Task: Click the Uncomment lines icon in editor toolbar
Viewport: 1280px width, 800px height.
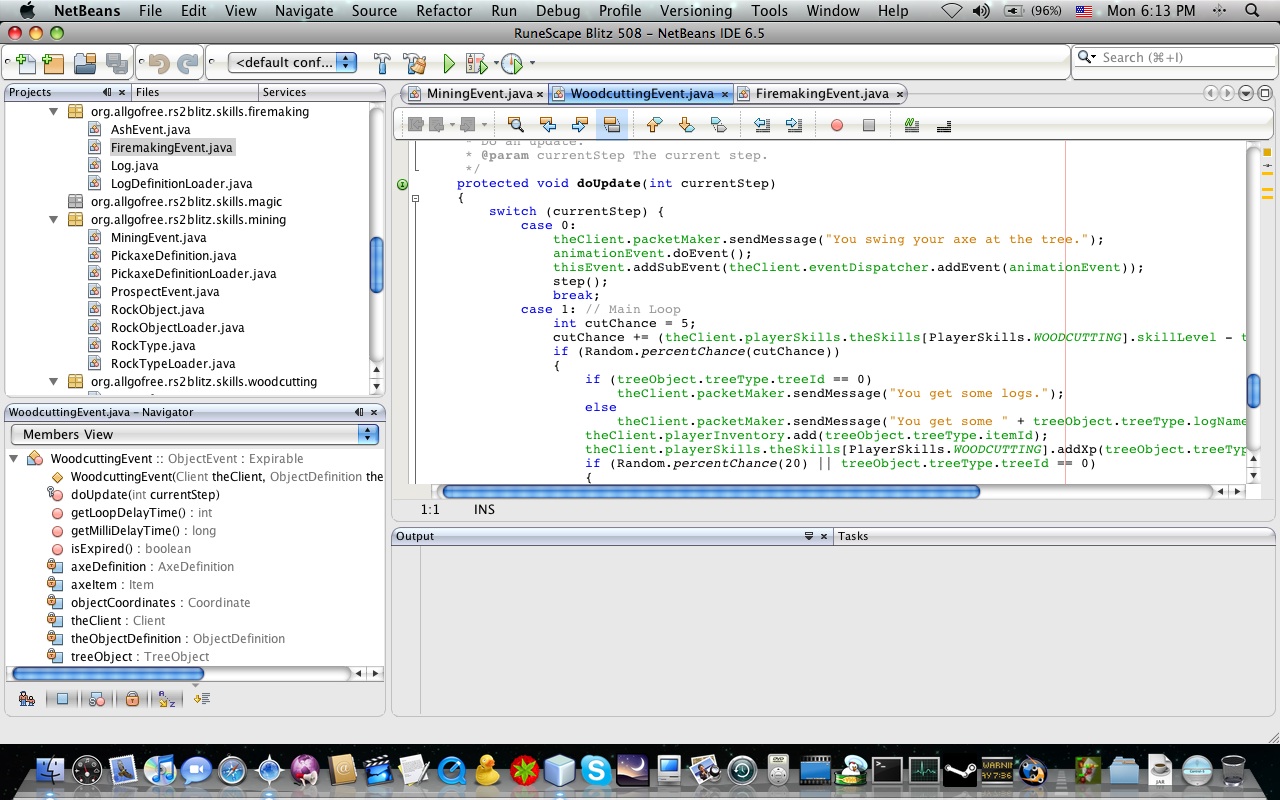Action: click(x=943, y=125)
